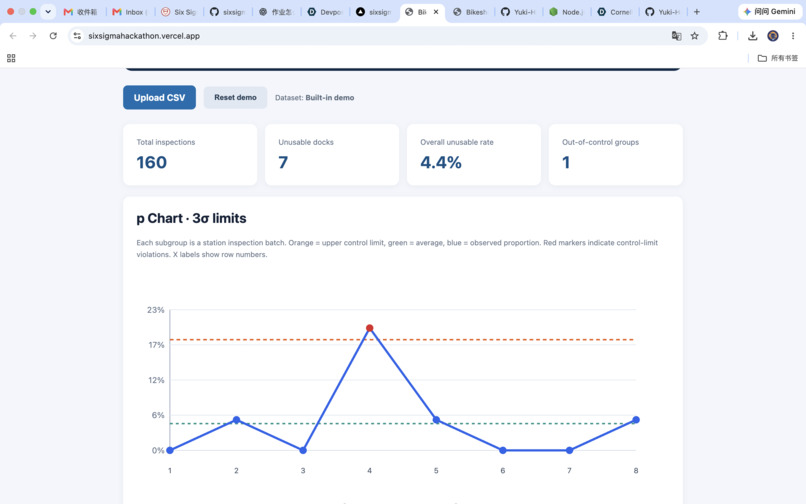This screenshot has width=806, height=504.
Task: Reload the page with the refresh icon
Action: pyautogui.click(x=53, y=35)
